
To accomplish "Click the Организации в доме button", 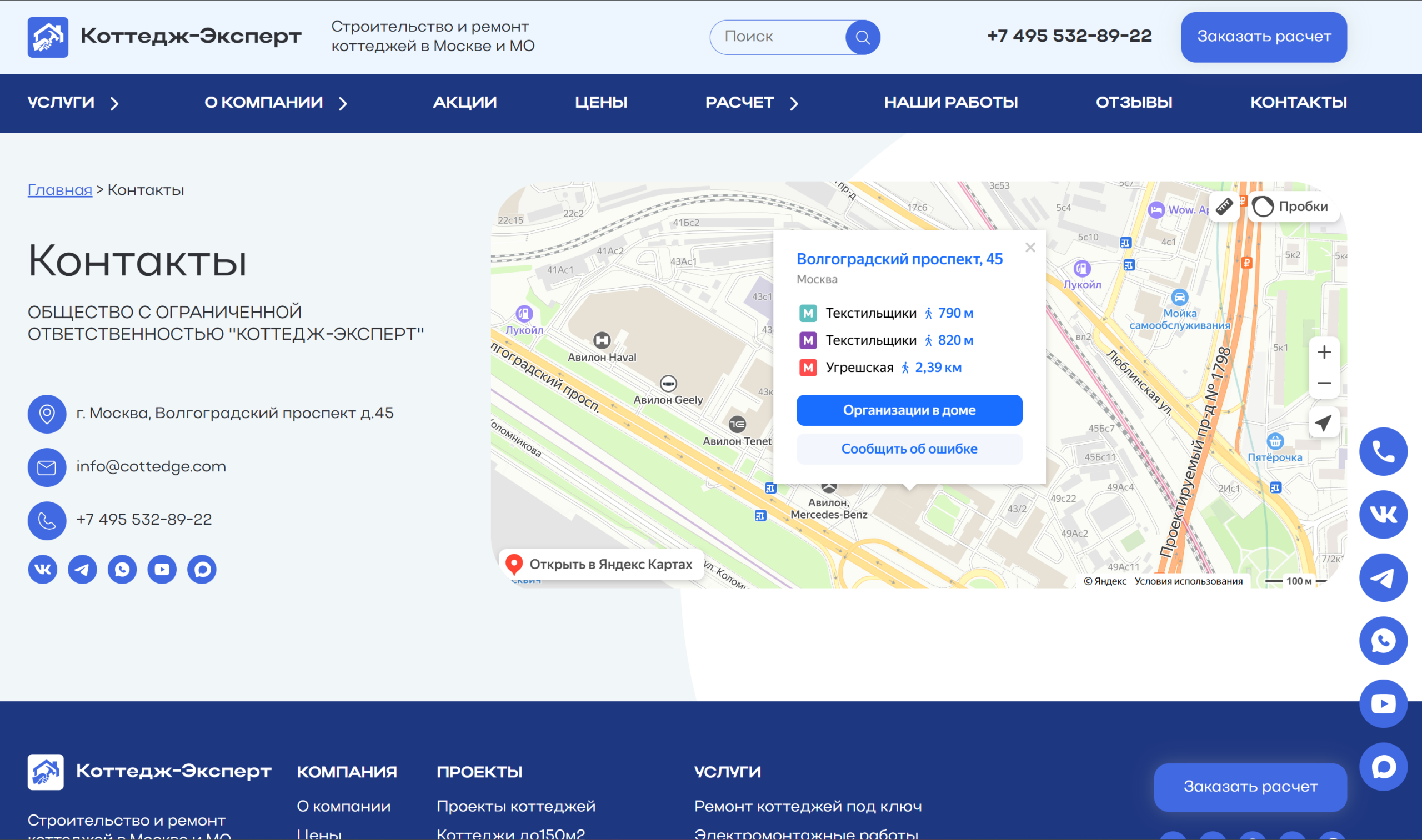I will [x=908, y=410].
